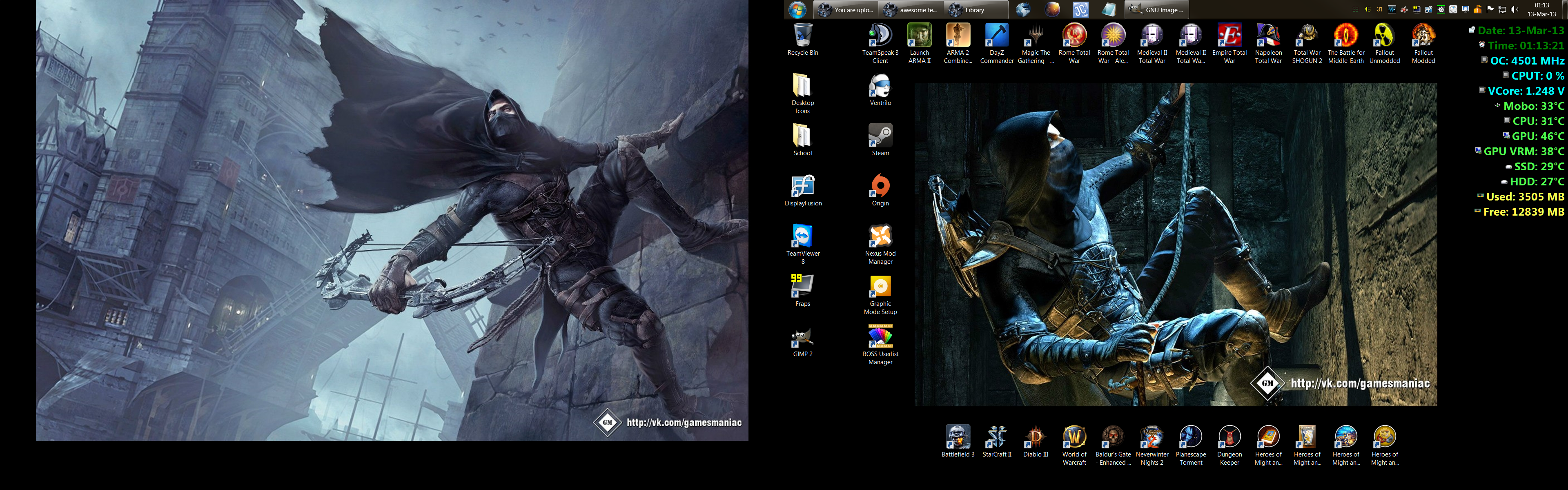Open Baldur's Gate Enhanced shortcut

[x=1113, y=445]
